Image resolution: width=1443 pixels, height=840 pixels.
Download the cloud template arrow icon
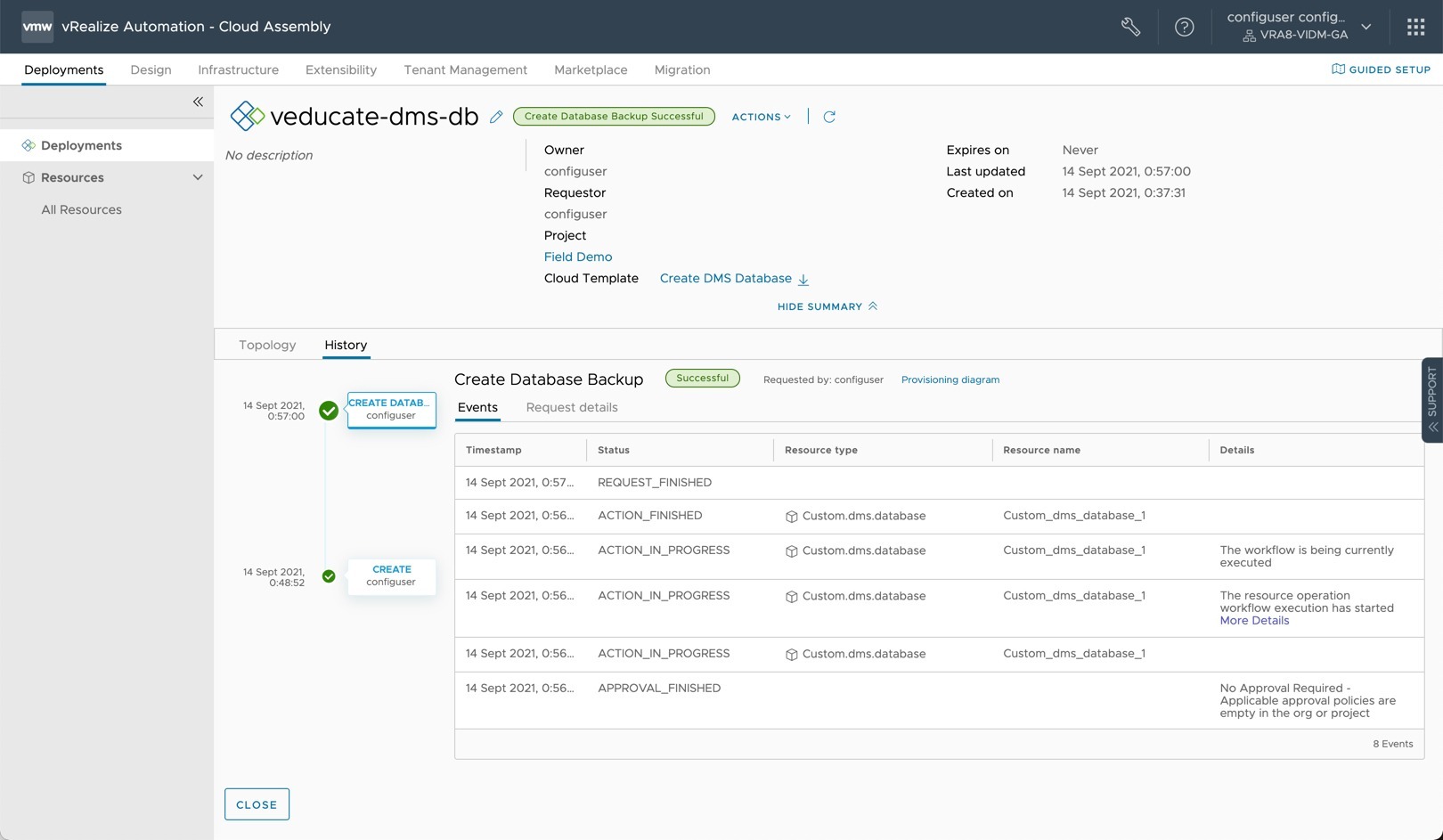803,279
